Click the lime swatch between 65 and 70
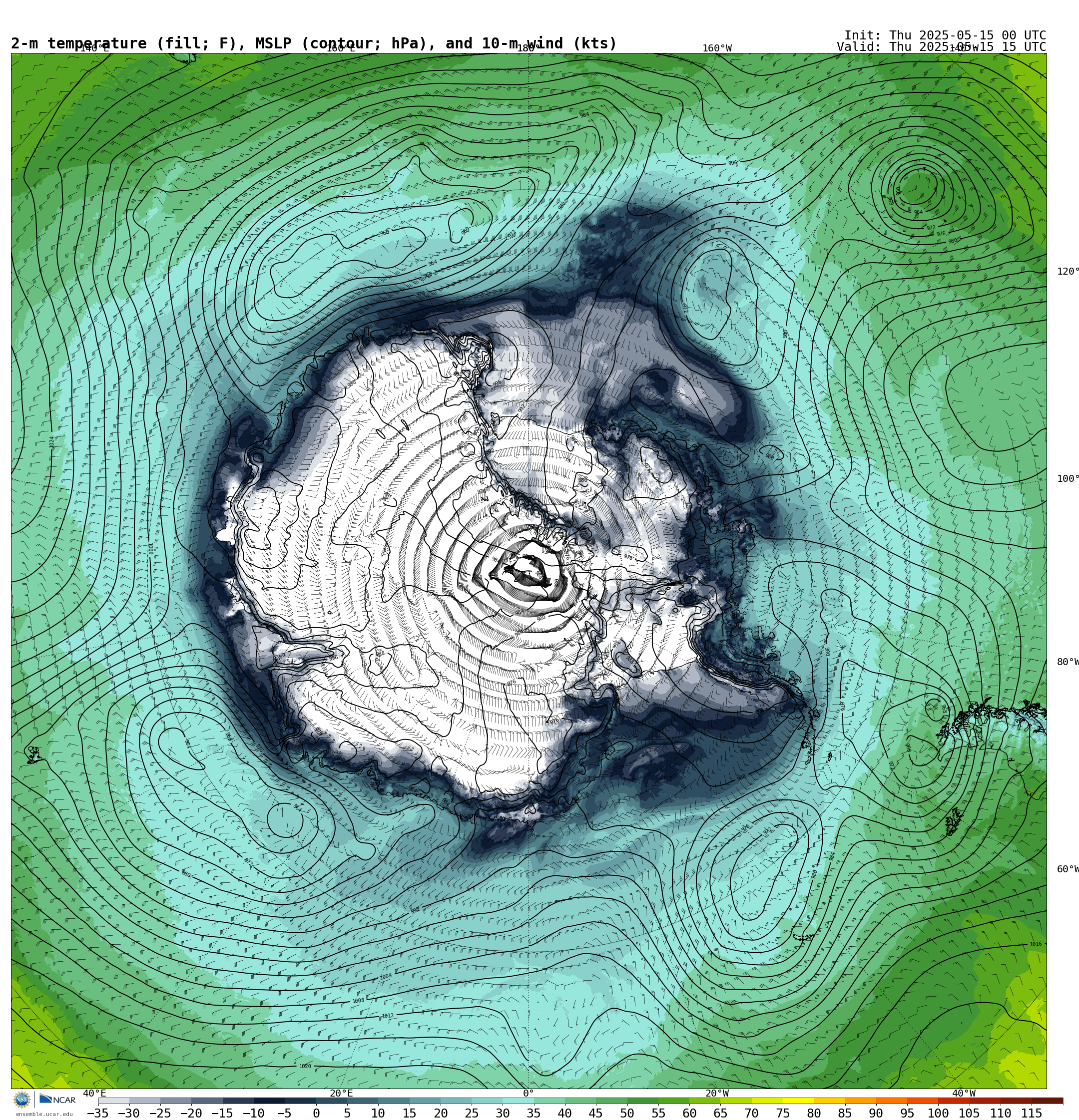Viewport: 1079px width, 1120px height. pos(736,1101)
